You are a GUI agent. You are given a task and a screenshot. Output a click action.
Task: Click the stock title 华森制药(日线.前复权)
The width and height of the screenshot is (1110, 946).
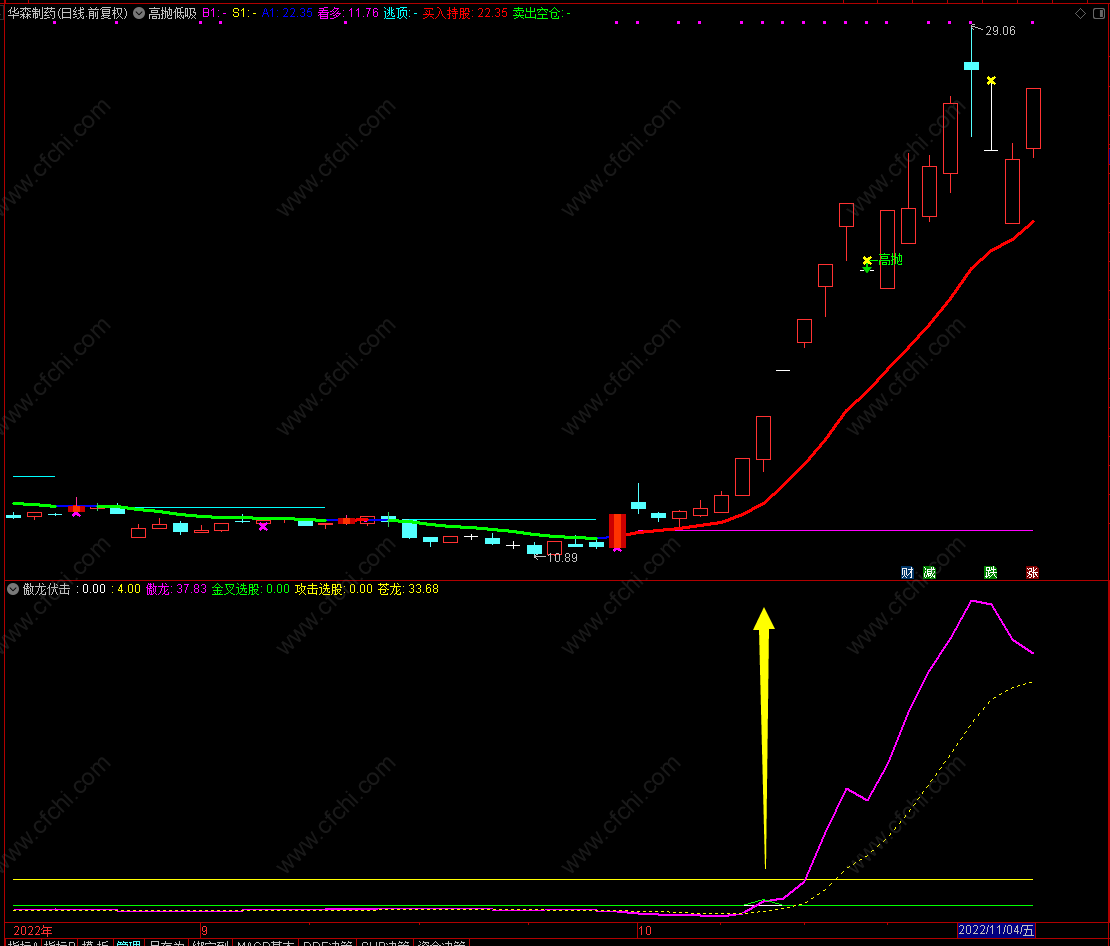tap(68, 13)
